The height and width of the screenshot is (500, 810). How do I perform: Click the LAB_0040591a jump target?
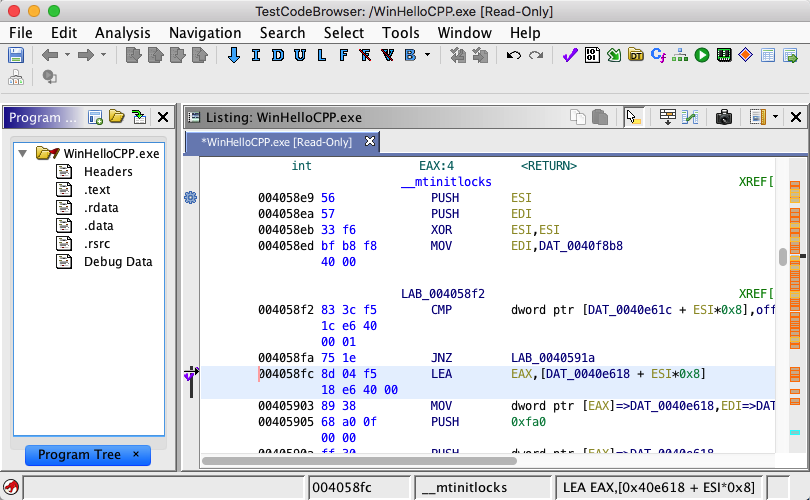(x=552, y=357)
